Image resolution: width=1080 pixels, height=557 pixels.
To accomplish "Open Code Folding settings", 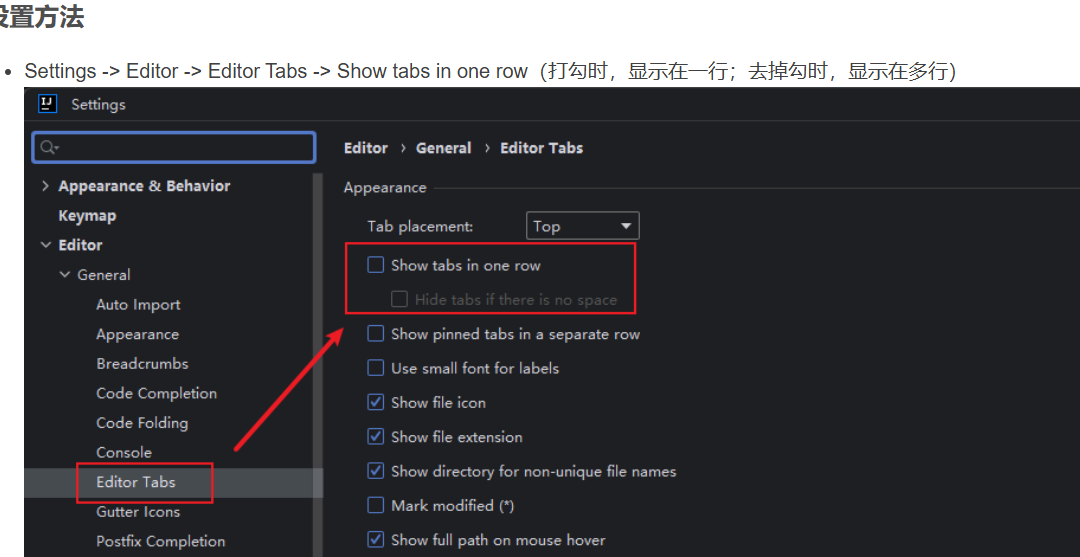I will coord(142,423).
